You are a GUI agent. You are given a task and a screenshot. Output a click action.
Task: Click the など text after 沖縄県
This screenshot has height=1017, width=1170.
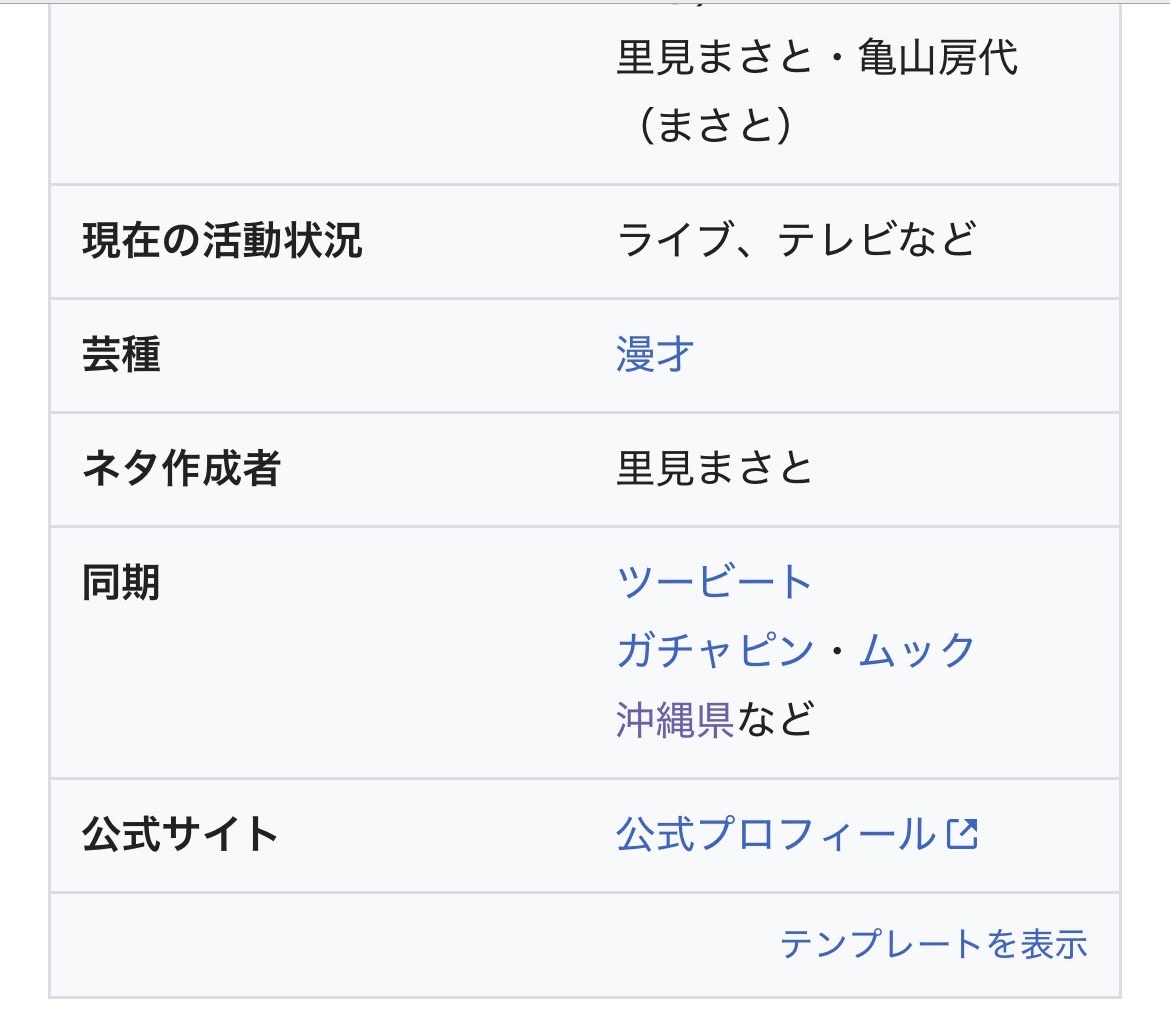tap(775, 720)
